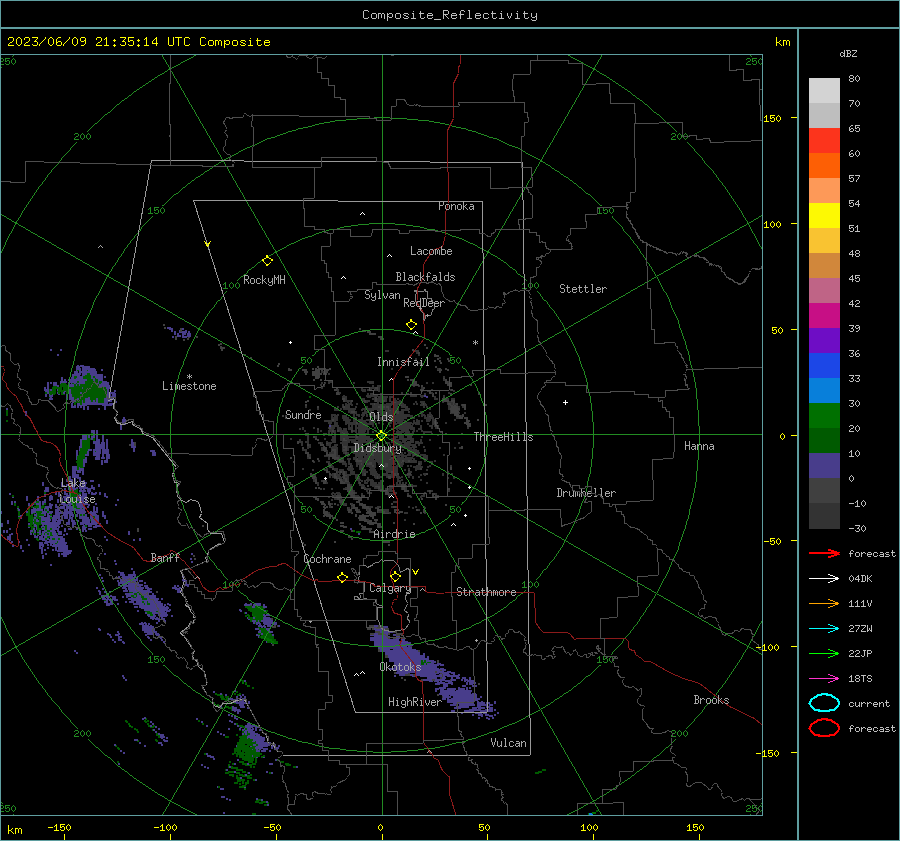The image size is (900, 841).
Task: Click the cyan current ellipse icon
Action: (x=824, y=703)
